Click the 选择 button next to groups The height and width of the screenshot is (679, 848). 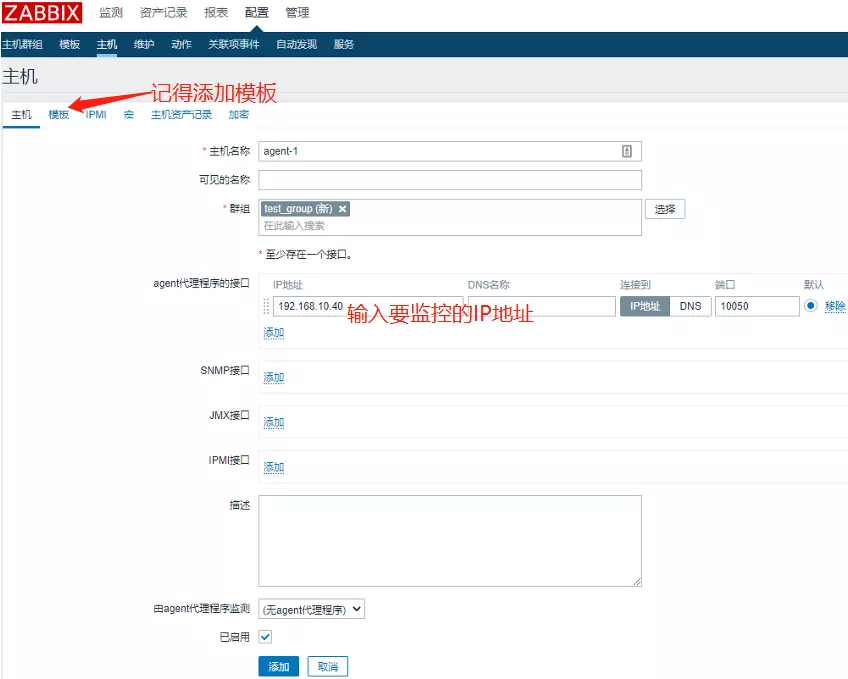tap(665, 209)
